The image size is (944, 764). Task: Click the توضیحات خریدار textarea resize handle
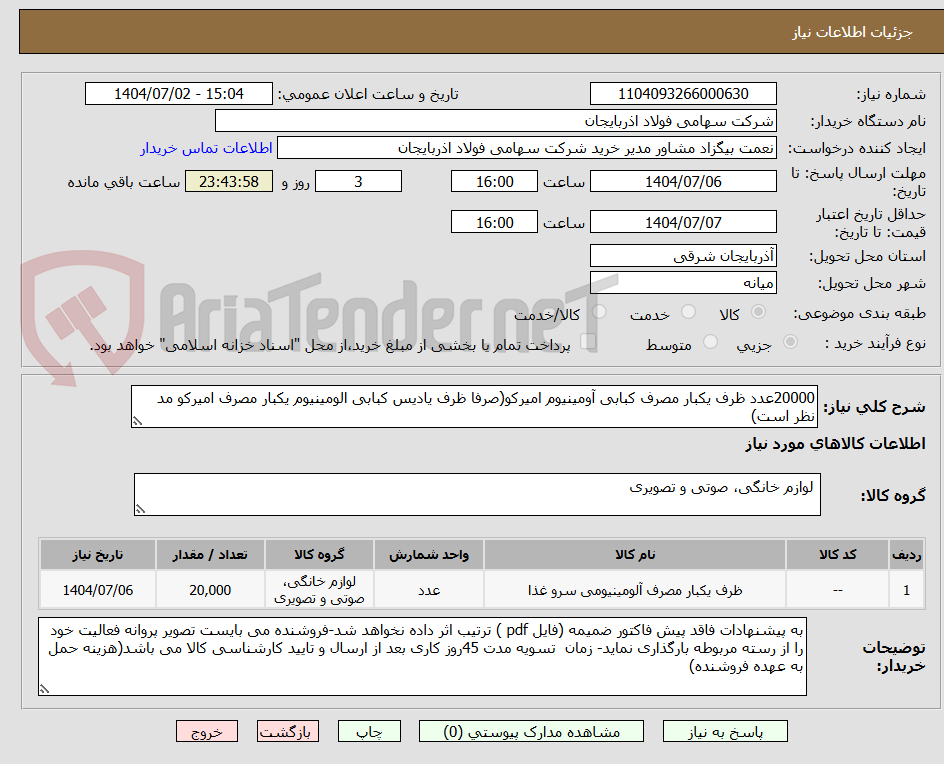point(42,689)
